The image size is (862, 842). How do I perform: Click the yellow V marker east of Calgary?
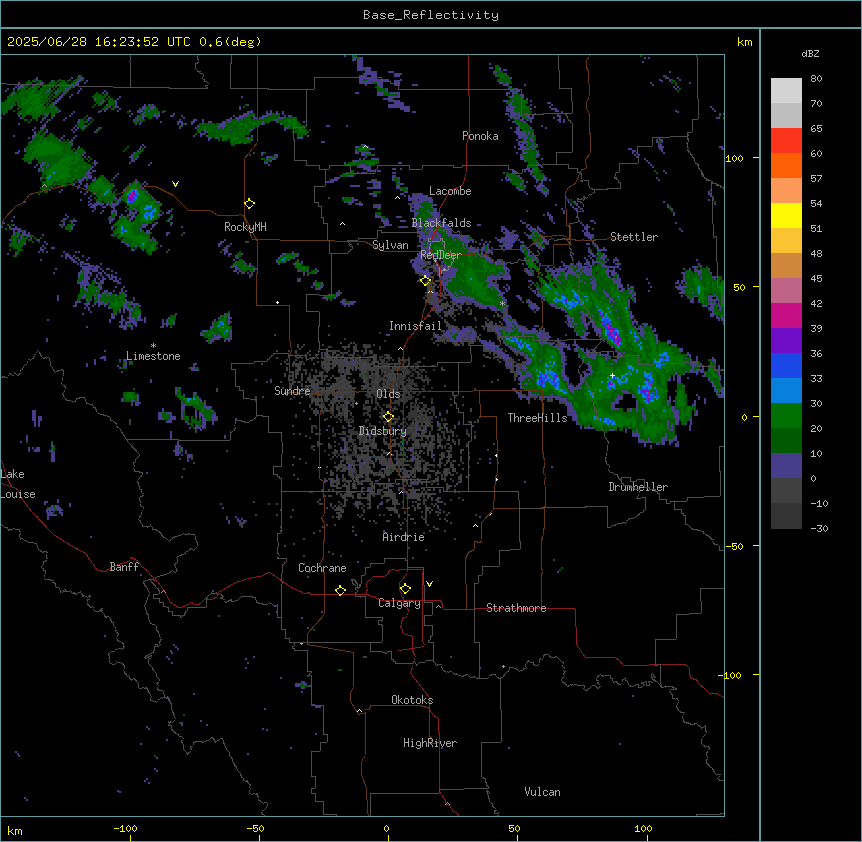[x=429, y=584]
